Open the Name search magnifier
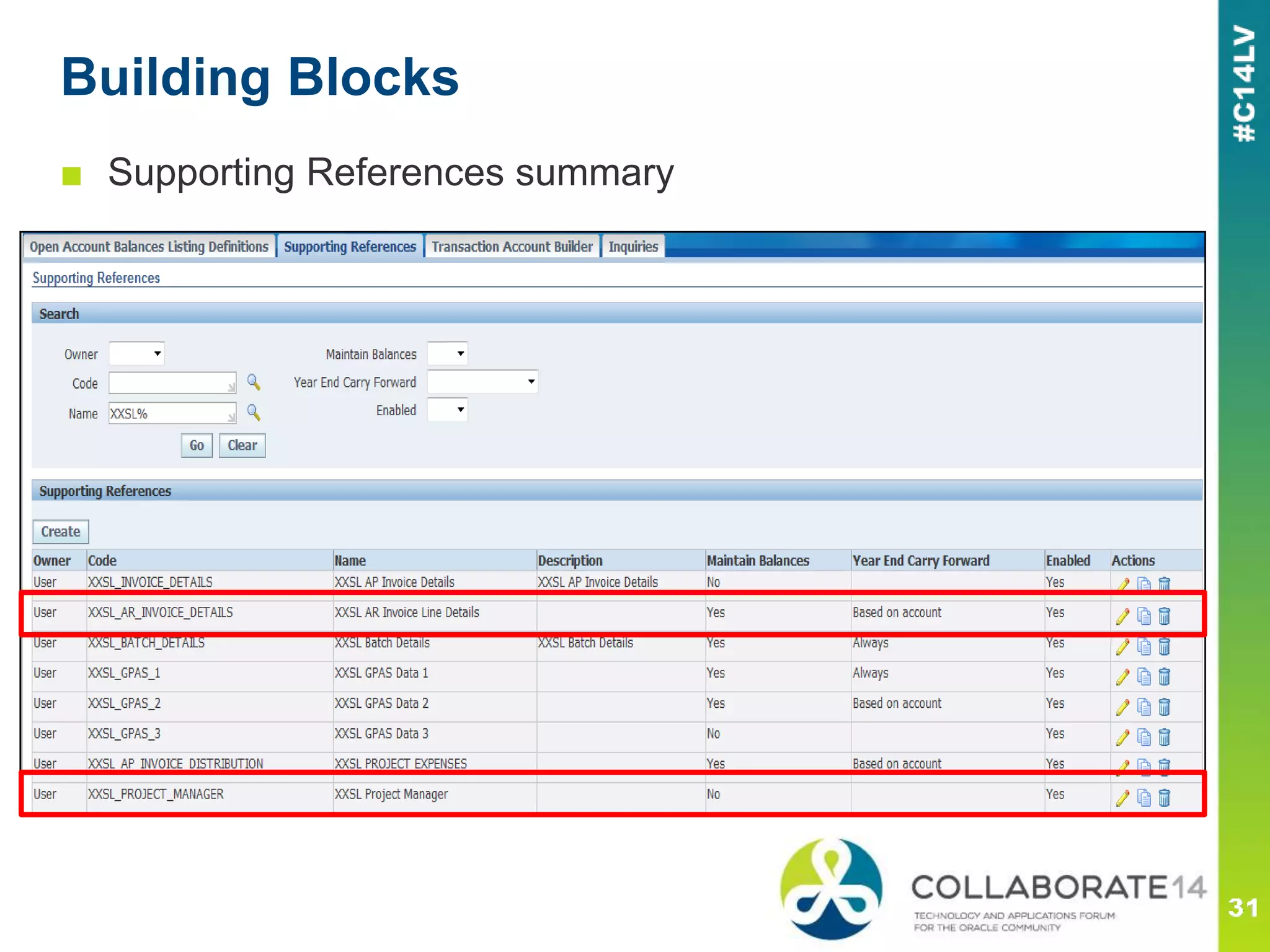This screenshot has width=1270, height=952. click(254, 413)
